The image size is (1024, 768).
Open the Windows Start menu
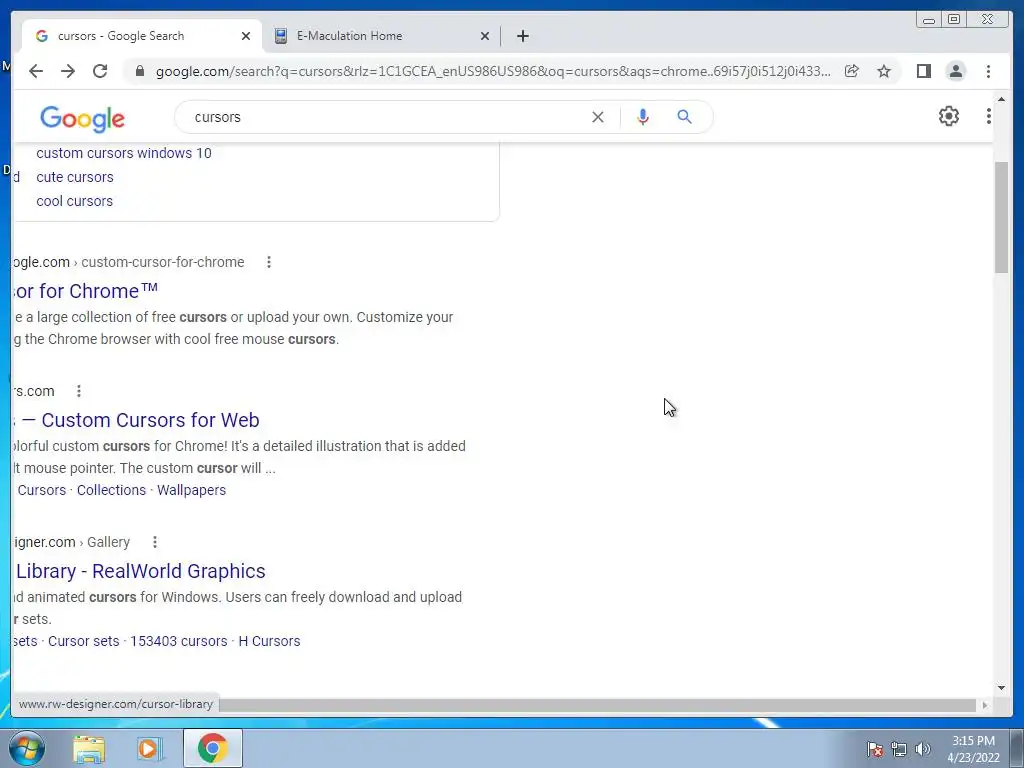26,748
